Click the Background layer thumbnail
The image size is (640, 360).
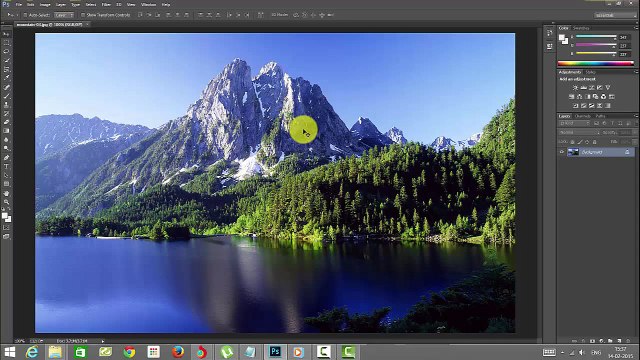pos(573,152)
